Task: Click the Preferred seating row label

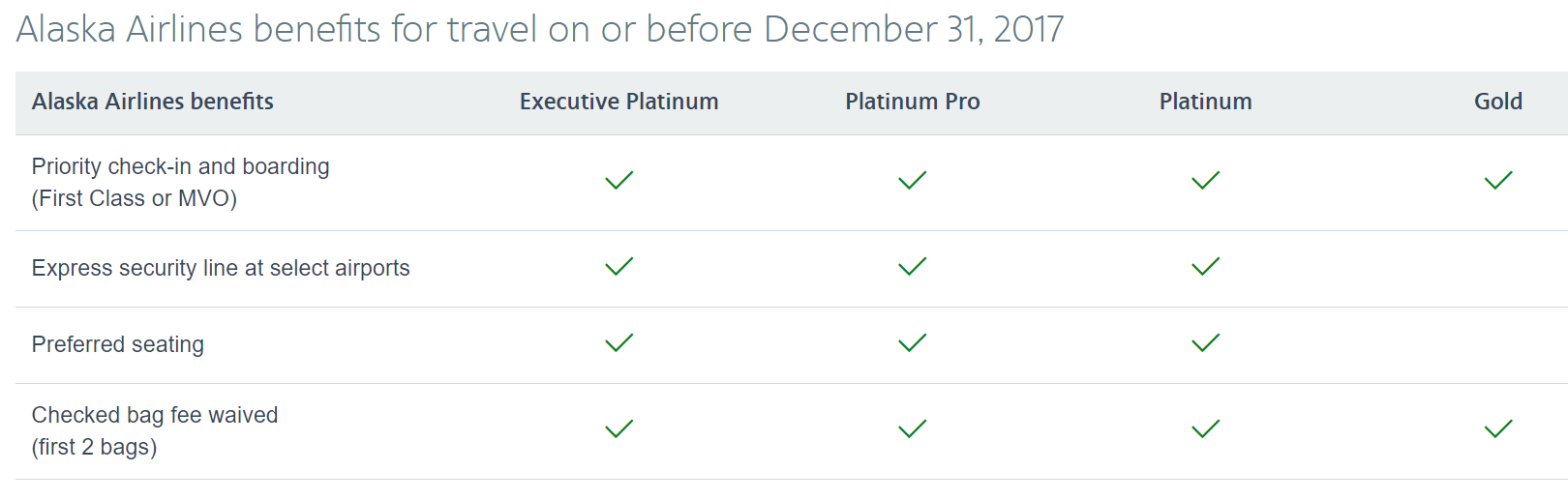Action: (118, 344)
